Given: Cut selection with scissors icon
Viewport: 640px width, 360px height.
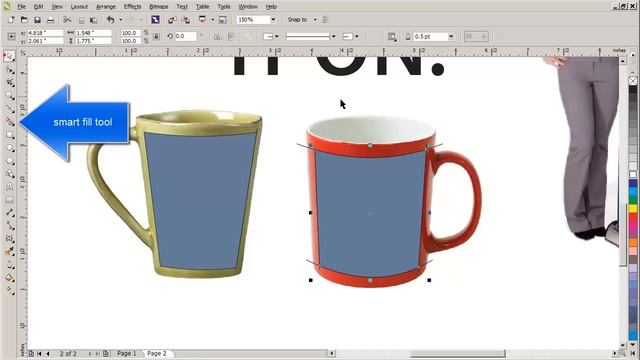Looking at the screenshot, I should (x=67, y=20).
